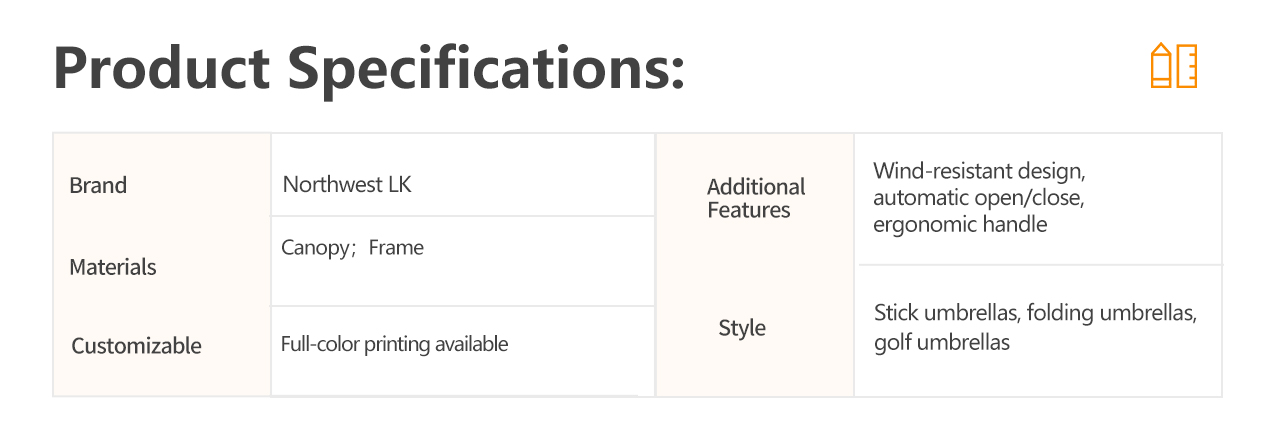This screenshot has width=1276, height=432.
Task: Click Full-color printing available text
Action: pyautogui.click(x=394, y=345)
